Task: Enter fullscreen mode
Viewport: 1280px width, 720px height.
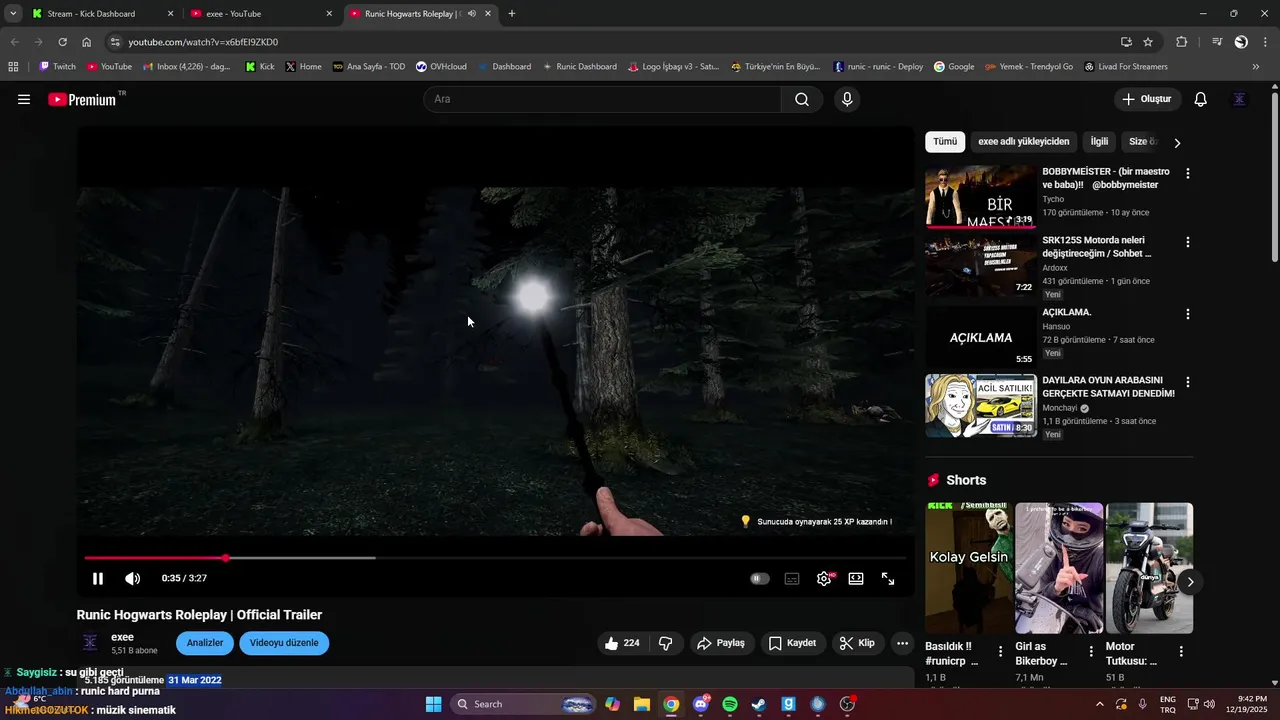Action: [x=888, y=578]
